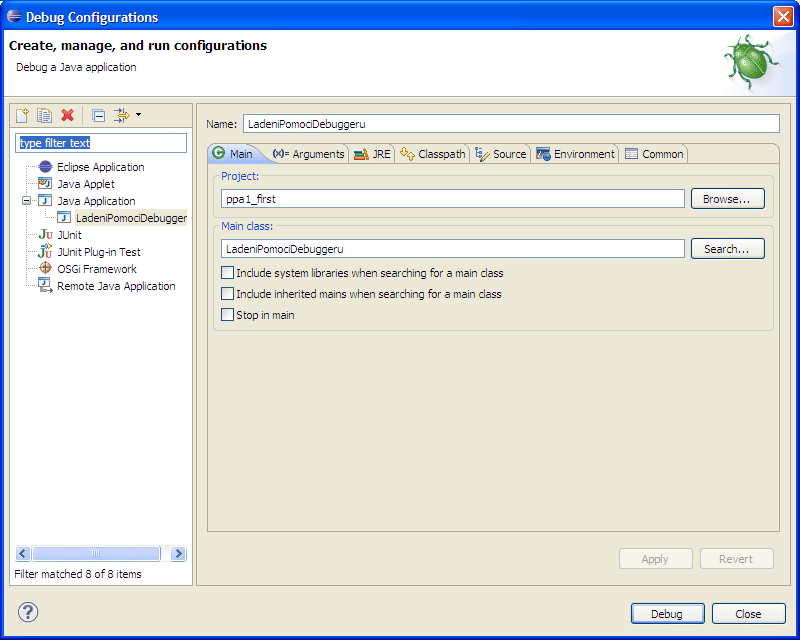Click the Java Applet icon in tree
The image size is (800, 640).
45,183
